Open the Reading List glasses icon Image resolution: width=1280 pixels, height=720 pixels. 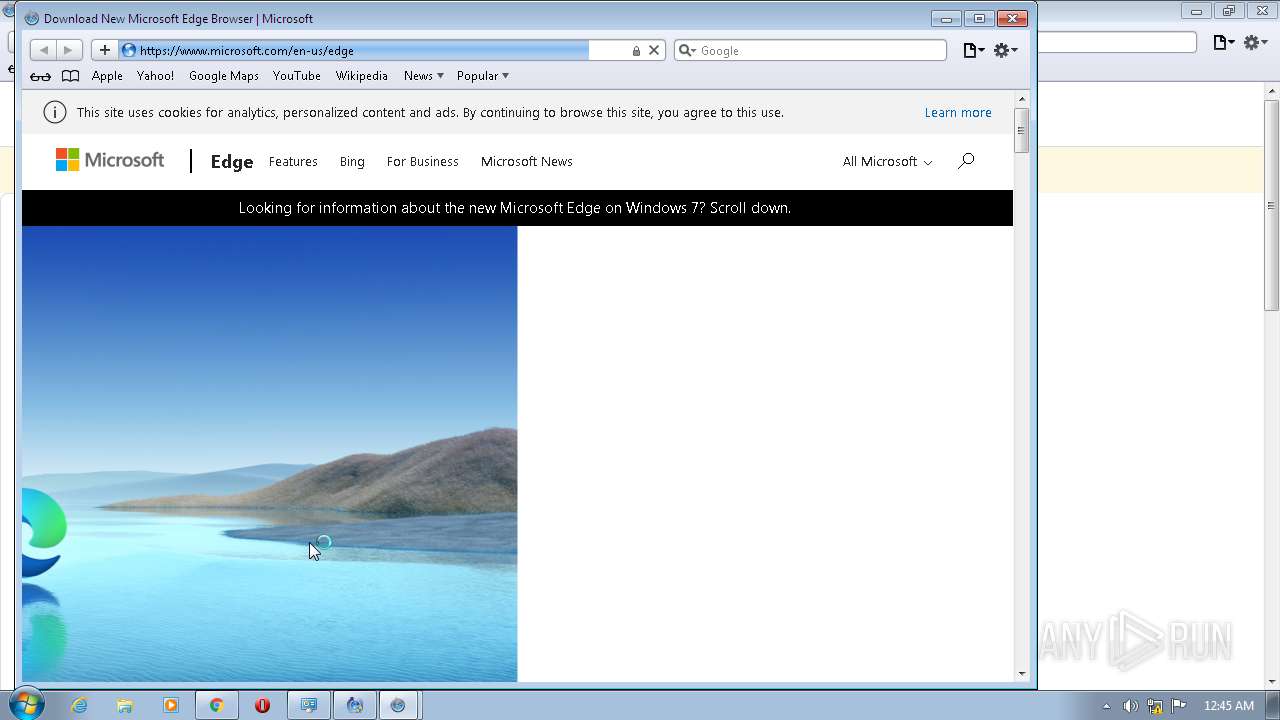tap(40, 76)
